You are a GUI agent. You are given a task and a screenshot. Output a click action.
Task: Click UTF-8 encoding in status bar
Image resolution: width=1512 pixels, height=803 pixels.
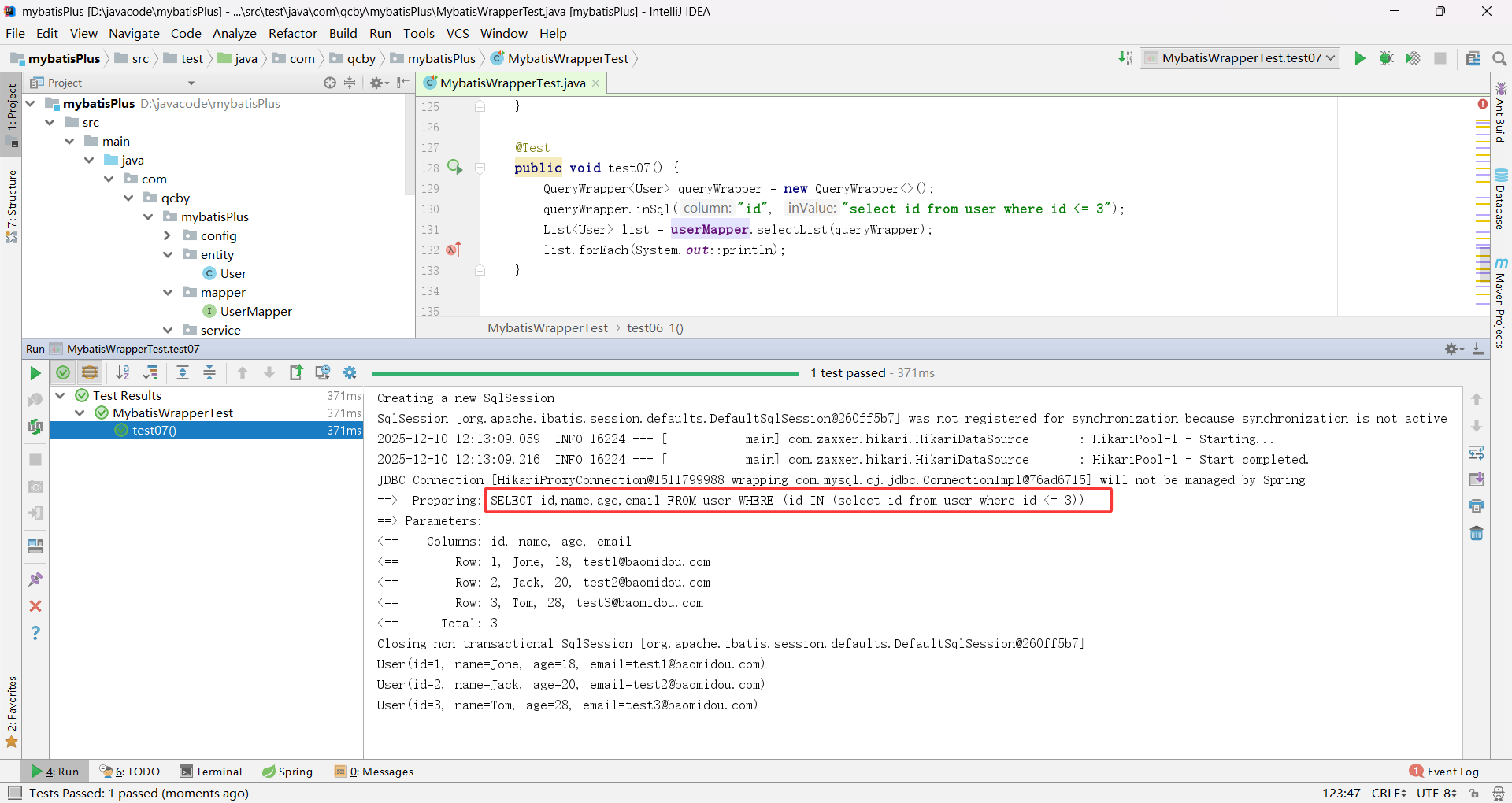(1436, 793)
